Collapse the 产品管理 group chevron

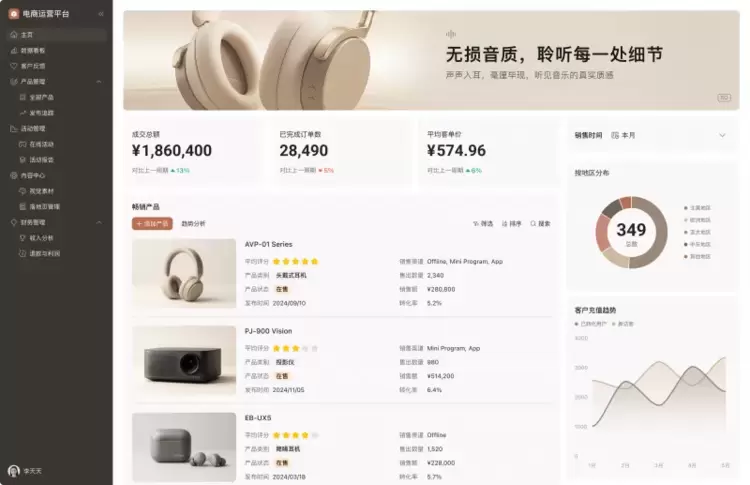click(99, 82)
